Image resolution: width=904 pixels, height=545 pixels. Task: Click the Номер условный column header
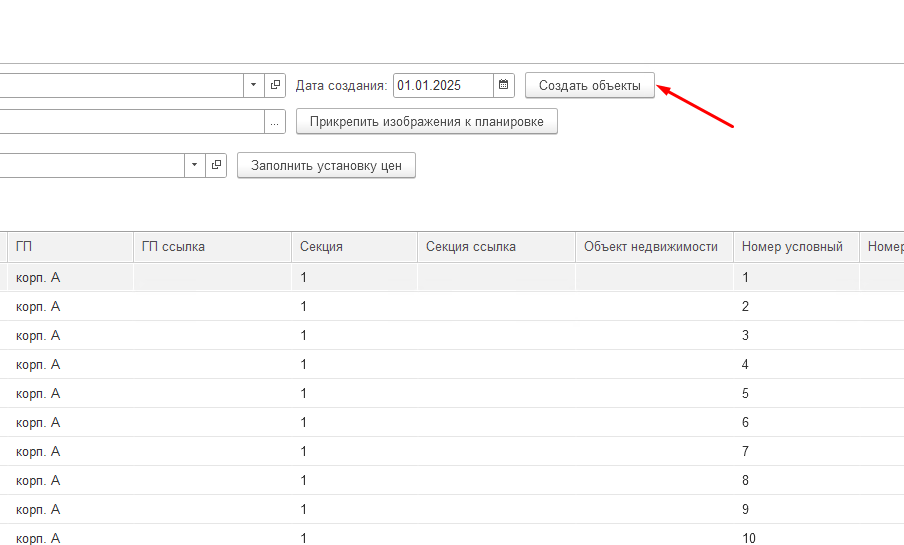tap(796, 247)
